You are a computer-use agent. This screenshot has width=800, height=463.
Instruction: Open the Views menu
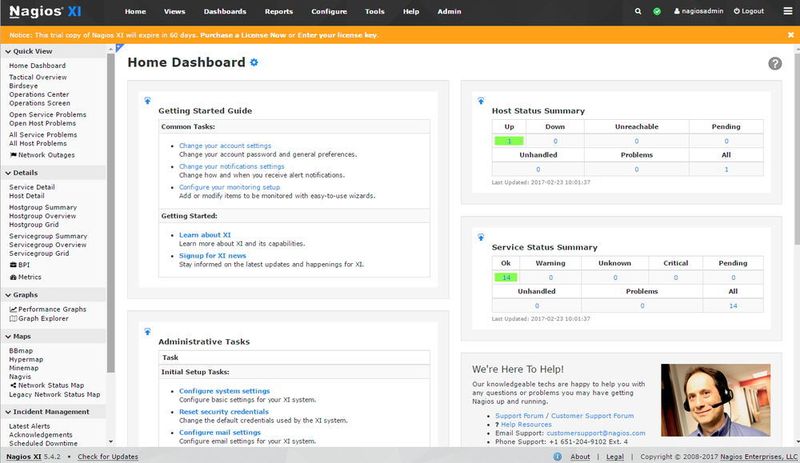(174, 11)
